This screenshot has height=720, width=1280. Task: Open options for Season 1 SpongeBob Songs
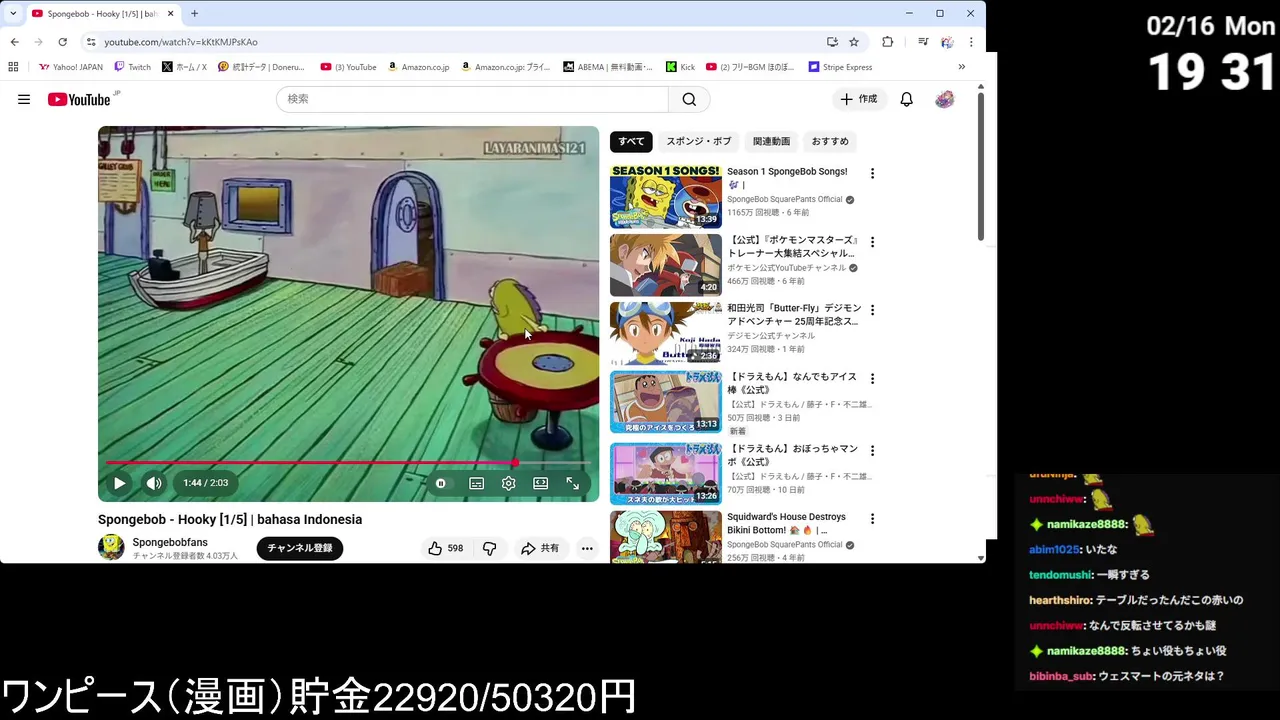(x=872, y=173)
